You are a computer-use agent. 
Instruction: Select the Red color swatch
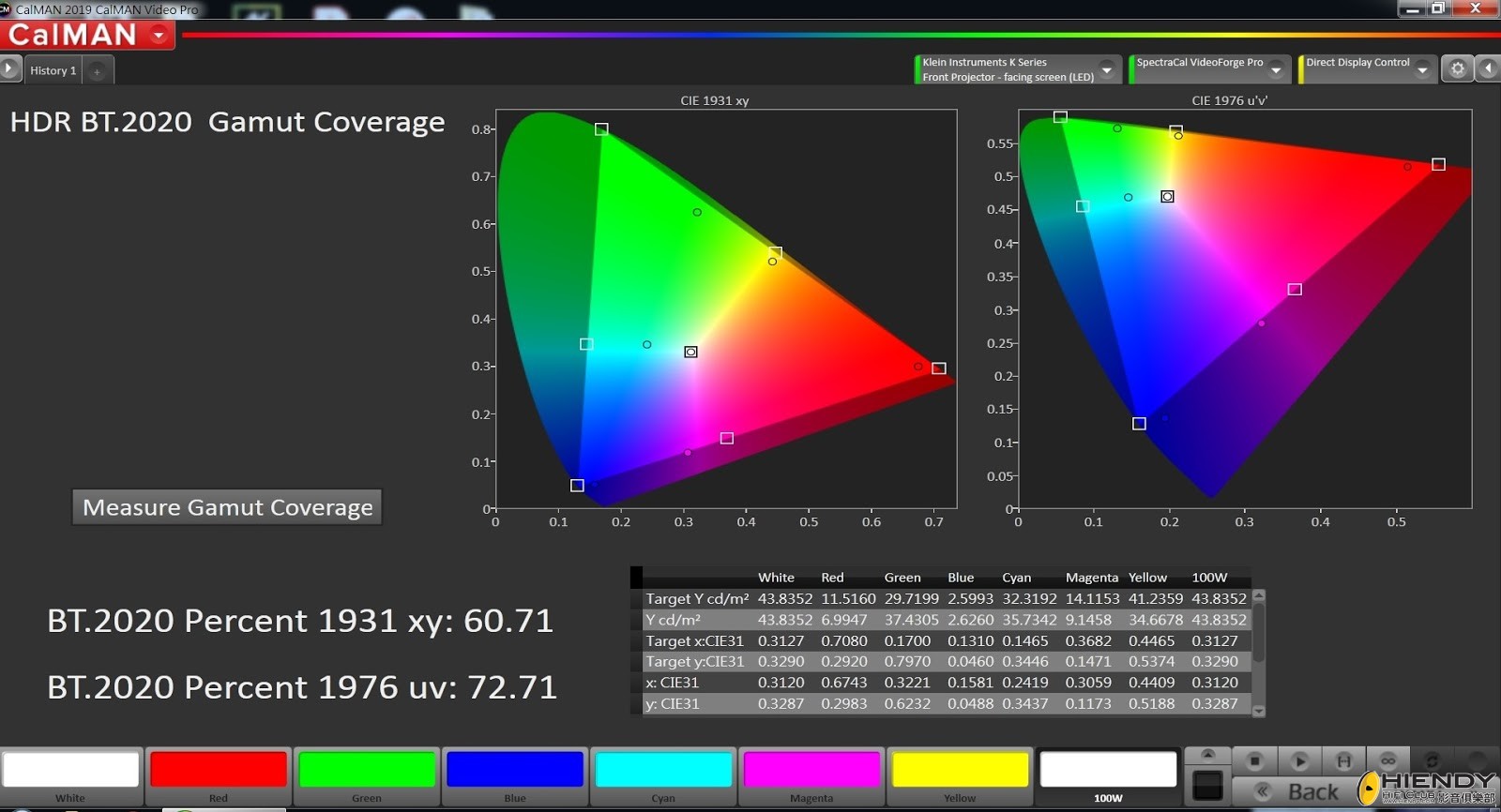click(x=219, y=776)
